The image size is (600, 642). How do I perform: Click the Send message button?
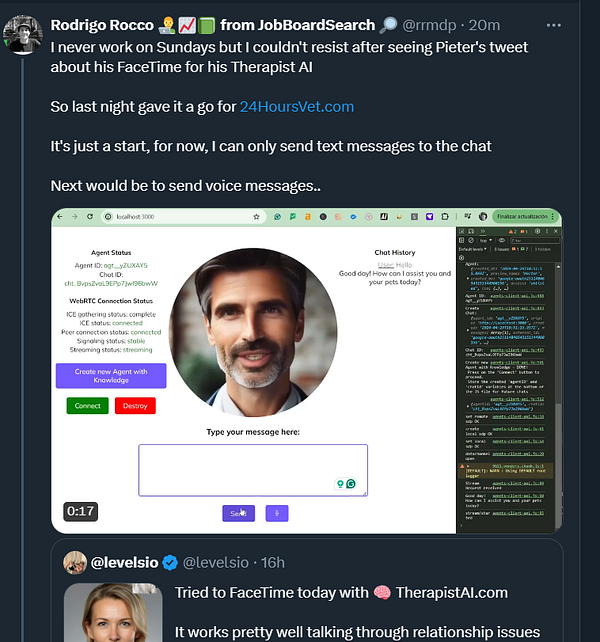tap(238, 513)
